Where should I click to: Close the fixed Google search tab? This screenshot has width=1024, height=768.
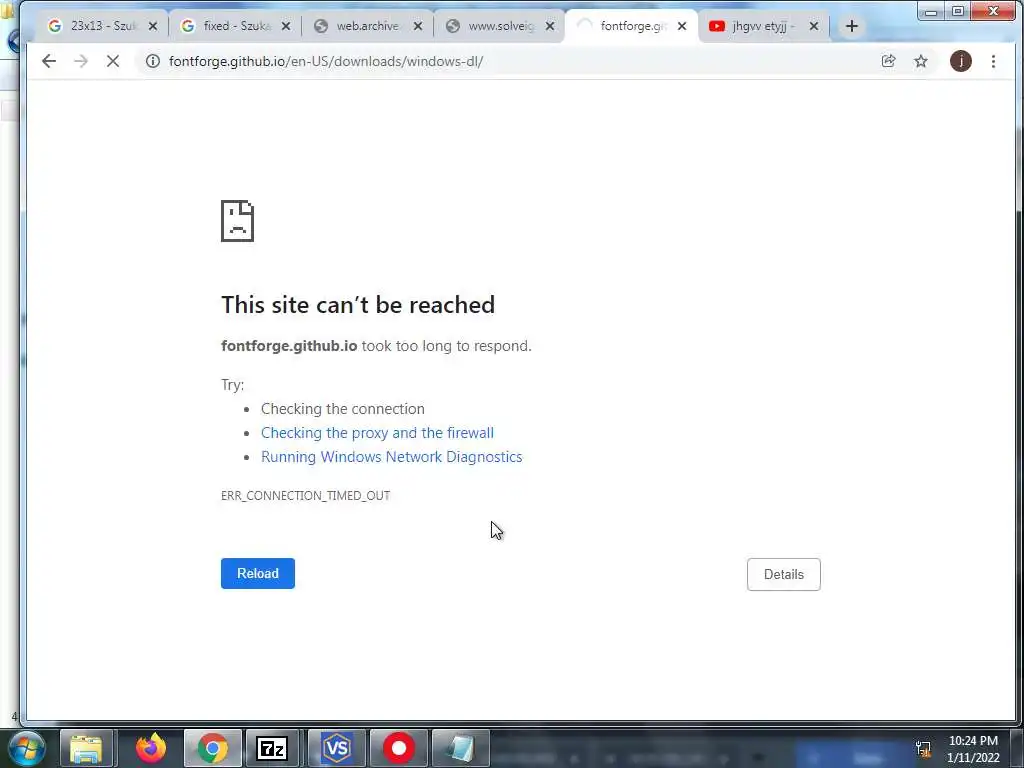pyautogui.click(x=285, y=26)
